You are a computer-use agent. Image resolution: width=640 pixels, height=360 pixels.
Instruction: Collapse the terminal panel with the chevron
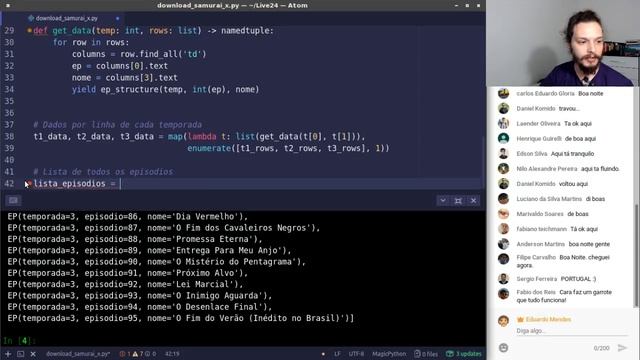(442, 200)
